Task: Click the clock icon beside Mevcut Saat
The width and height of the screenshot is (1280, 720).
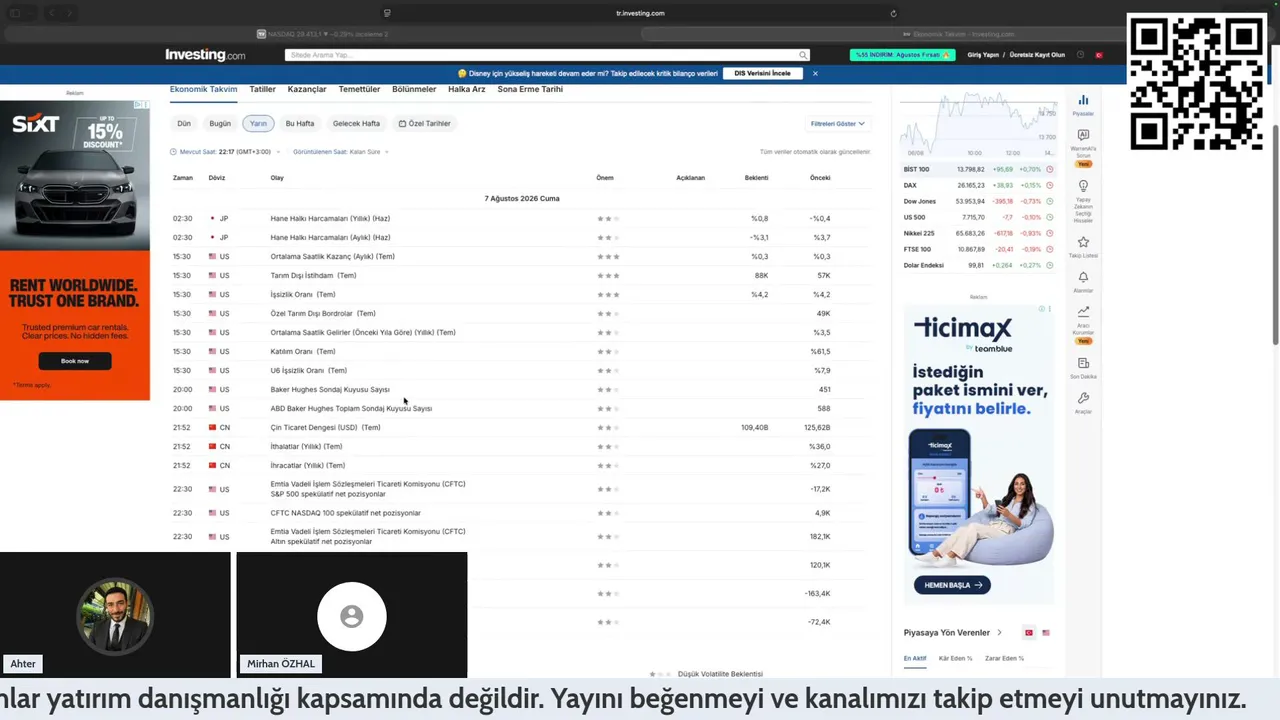Action: (x=173, y=152)
